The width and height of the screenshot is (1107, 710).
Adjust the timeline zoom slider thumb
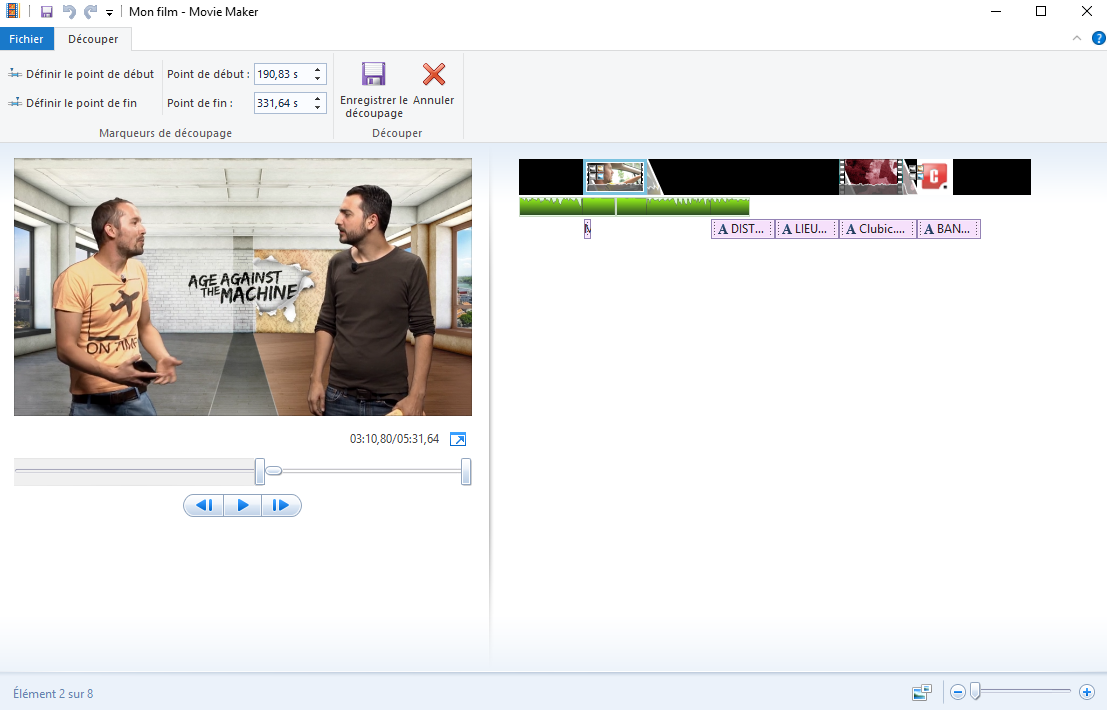[x=975, y=692]
